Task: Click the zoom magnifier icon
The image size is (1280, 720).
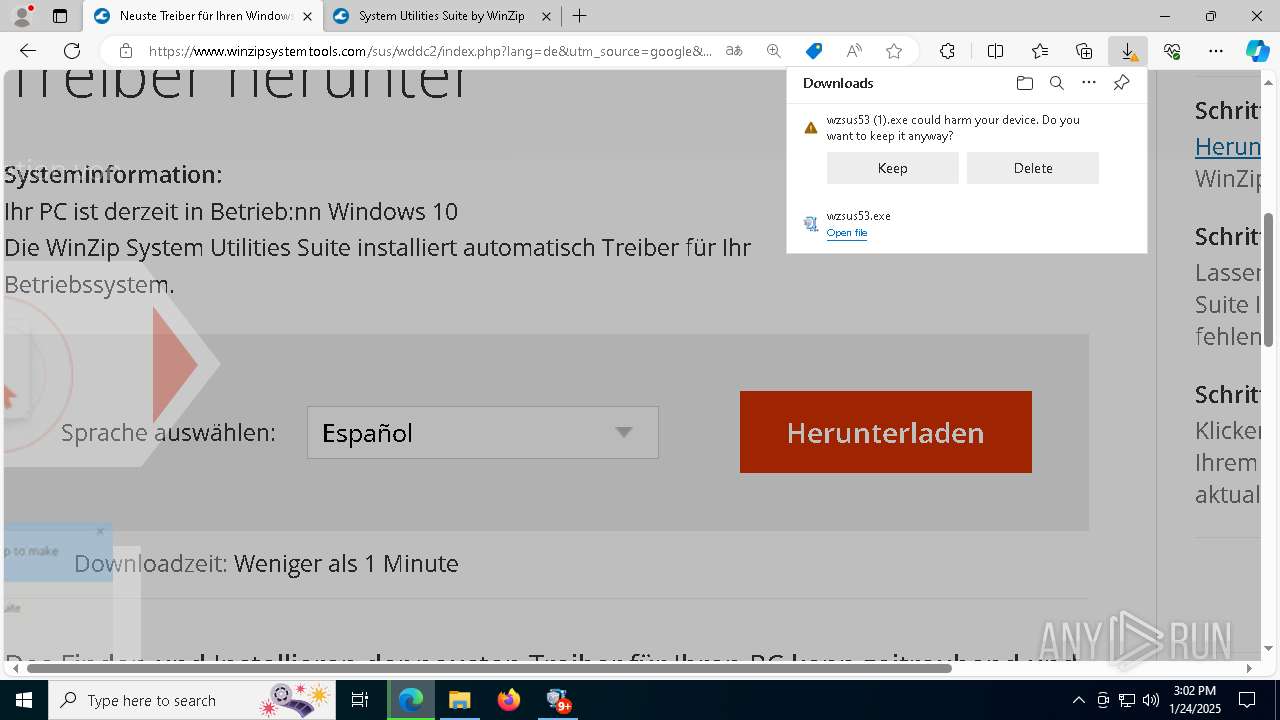Action: [x=774, y=51]
